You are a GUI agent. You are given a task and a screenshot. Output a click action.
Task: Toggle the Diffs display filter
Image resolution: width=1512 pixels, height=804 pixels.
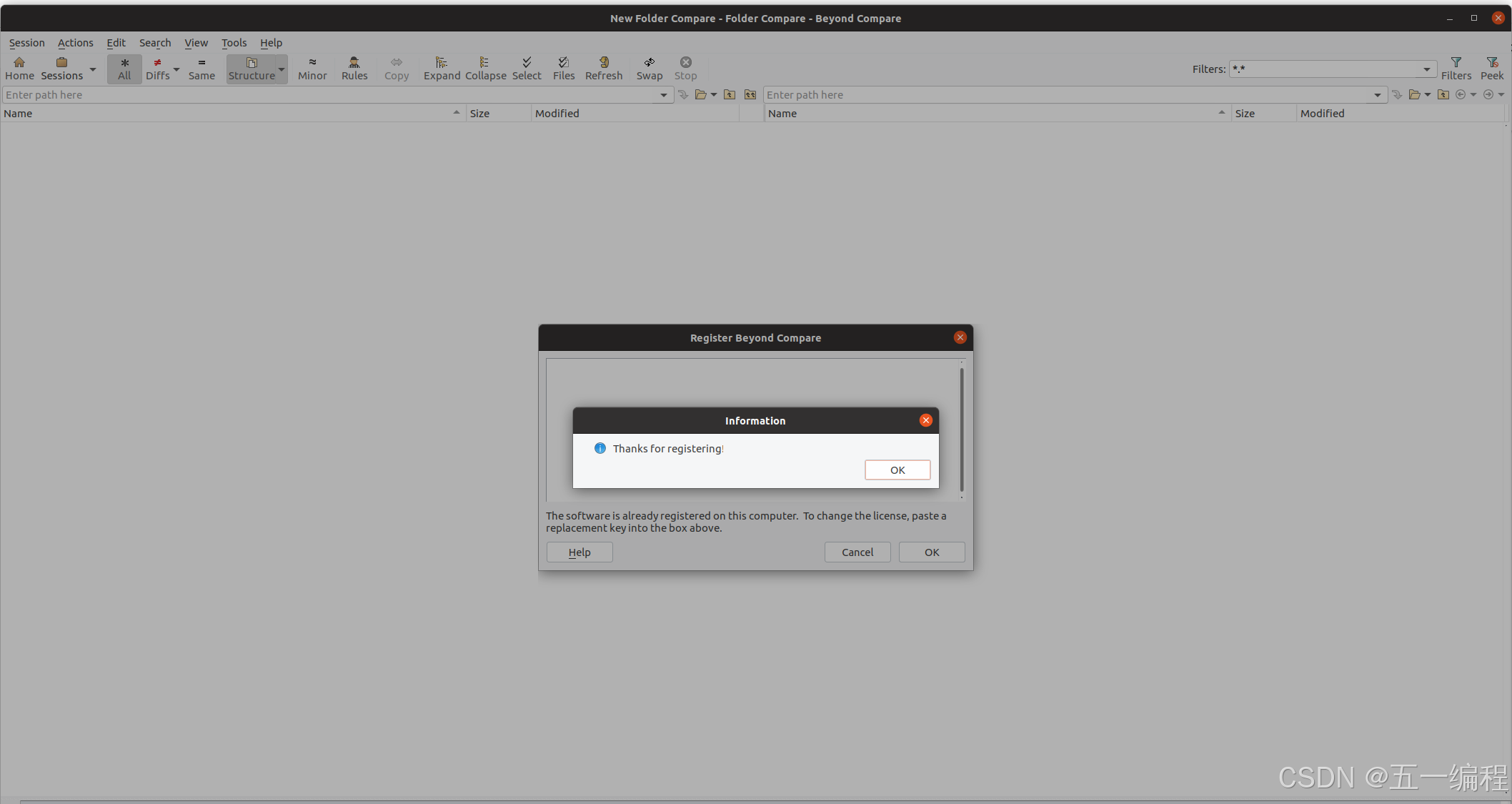tap(157, 69)
